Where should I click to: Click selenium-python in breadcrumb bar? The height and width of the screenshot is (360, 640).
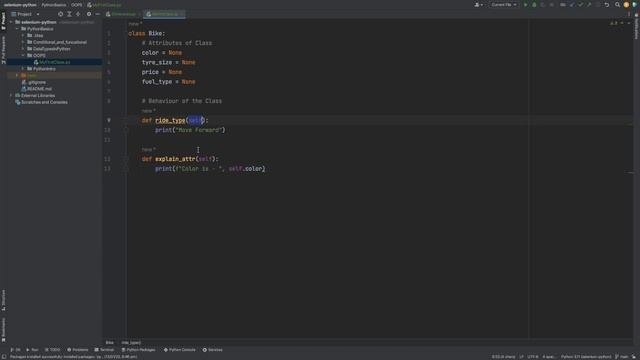20,5
